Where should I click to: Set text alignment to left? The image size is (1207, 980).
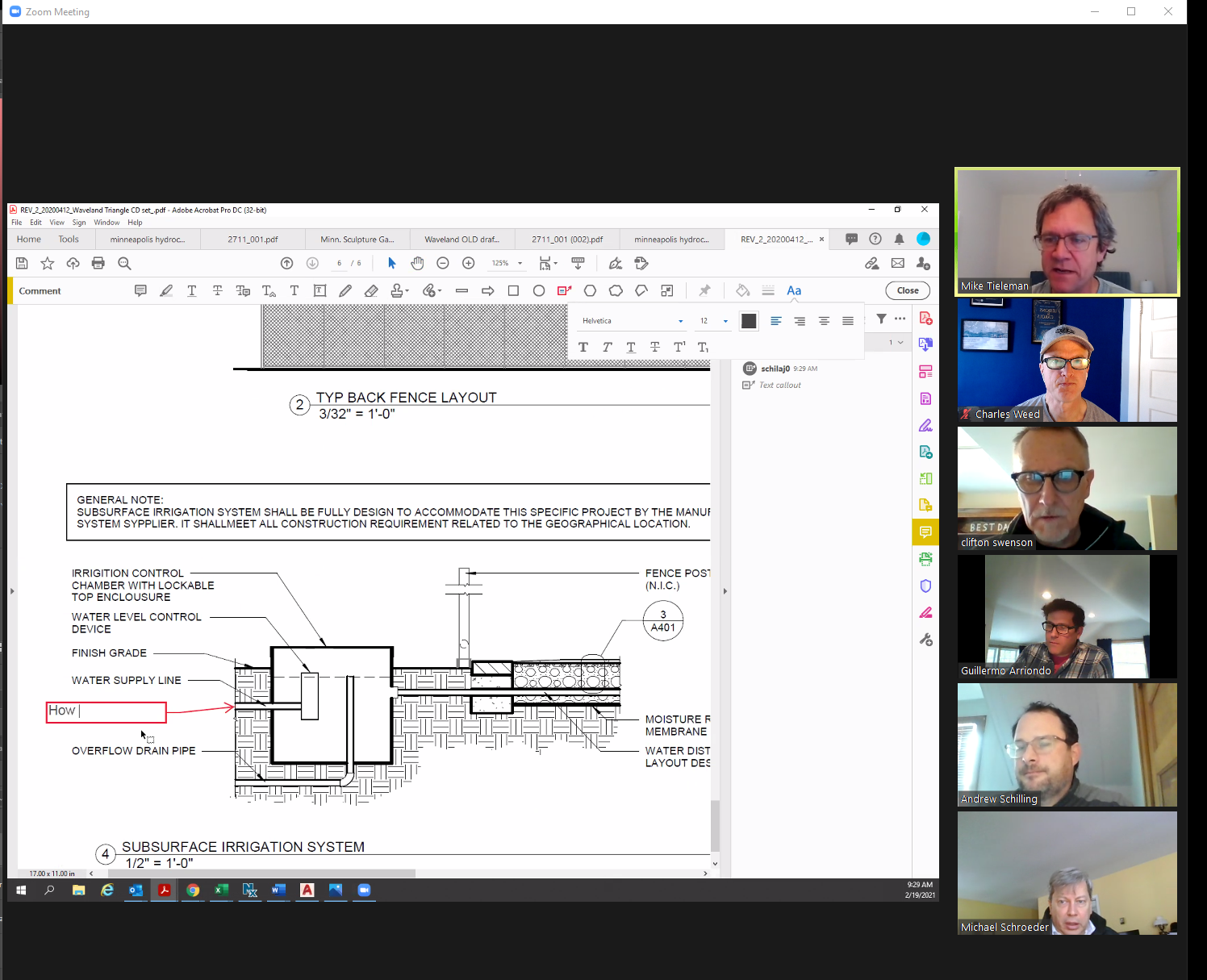776,321
